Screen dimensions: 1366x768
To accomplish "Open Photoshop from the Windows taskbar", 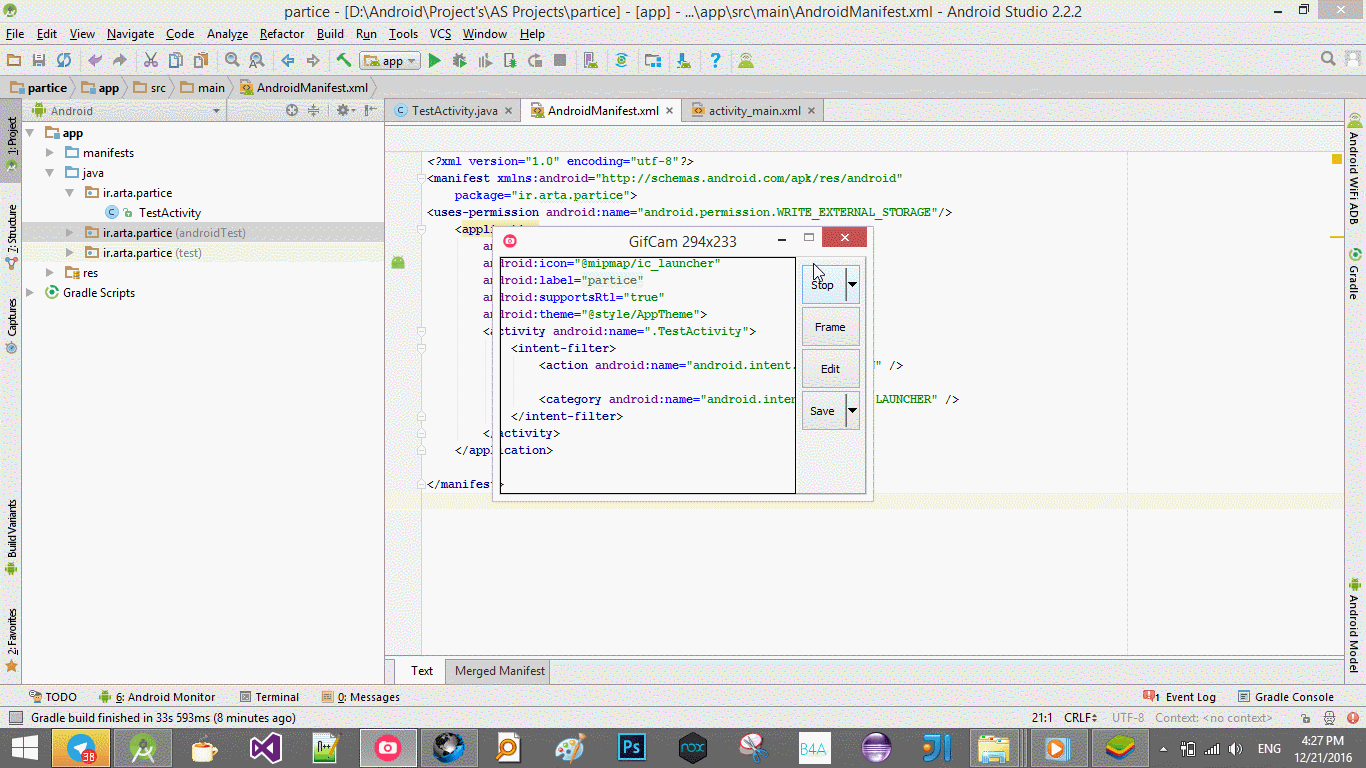I will click(x=631, y=748).
